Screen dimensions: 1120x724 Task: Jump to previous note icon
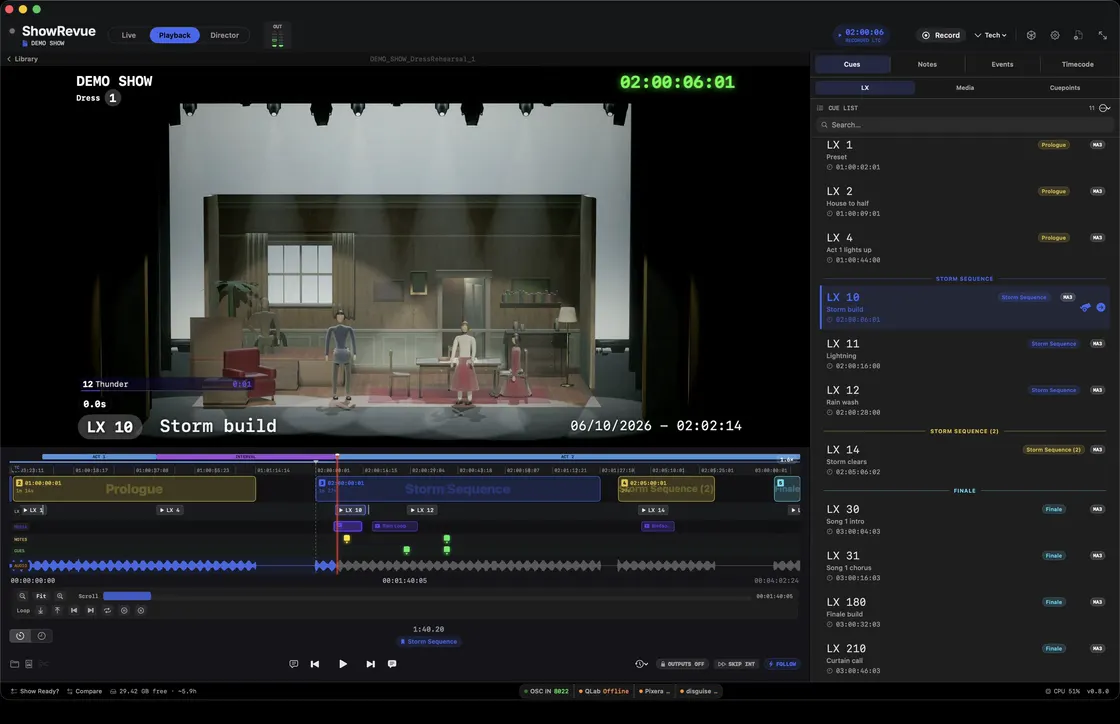point(294,664)
